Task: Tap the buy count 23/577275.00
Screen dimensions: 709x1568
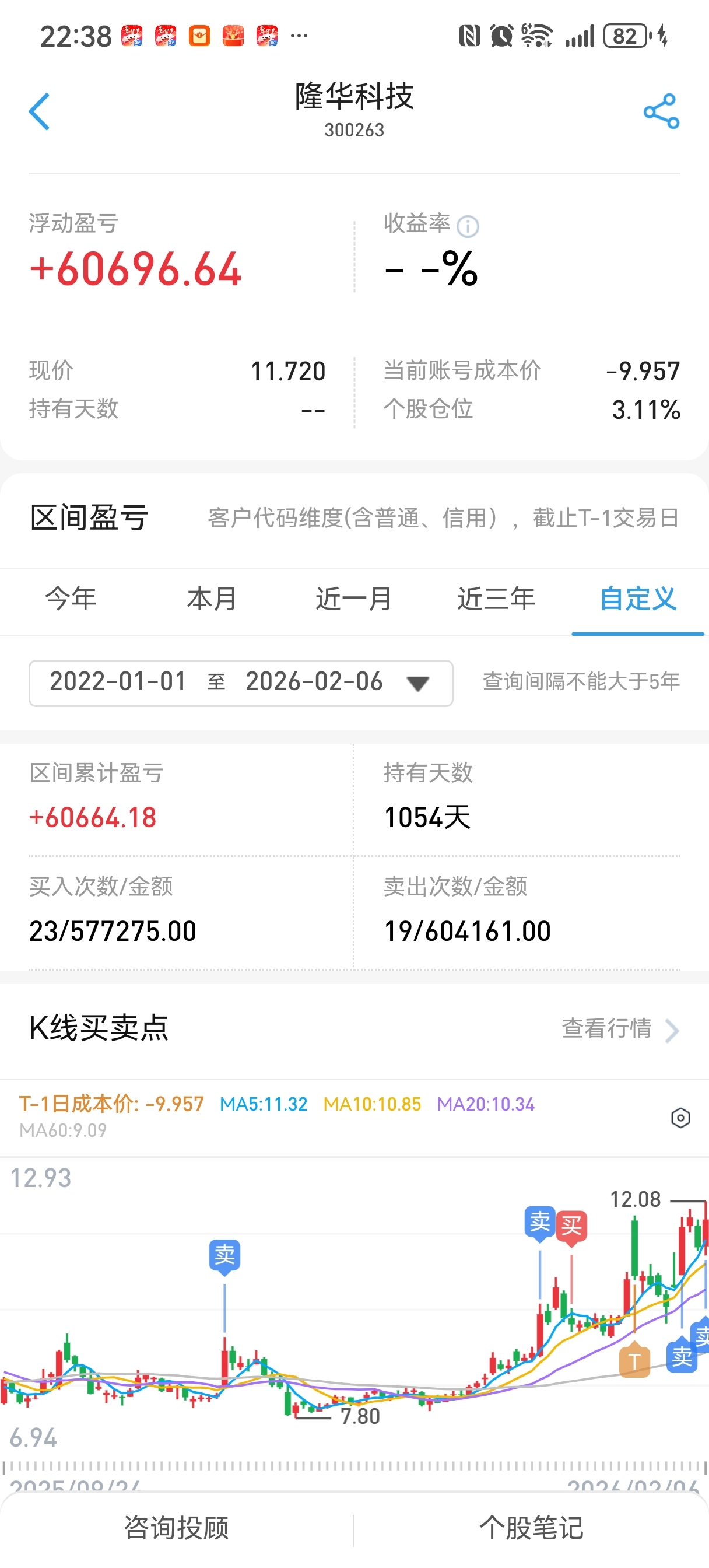Action: click(x=113, y=930)
